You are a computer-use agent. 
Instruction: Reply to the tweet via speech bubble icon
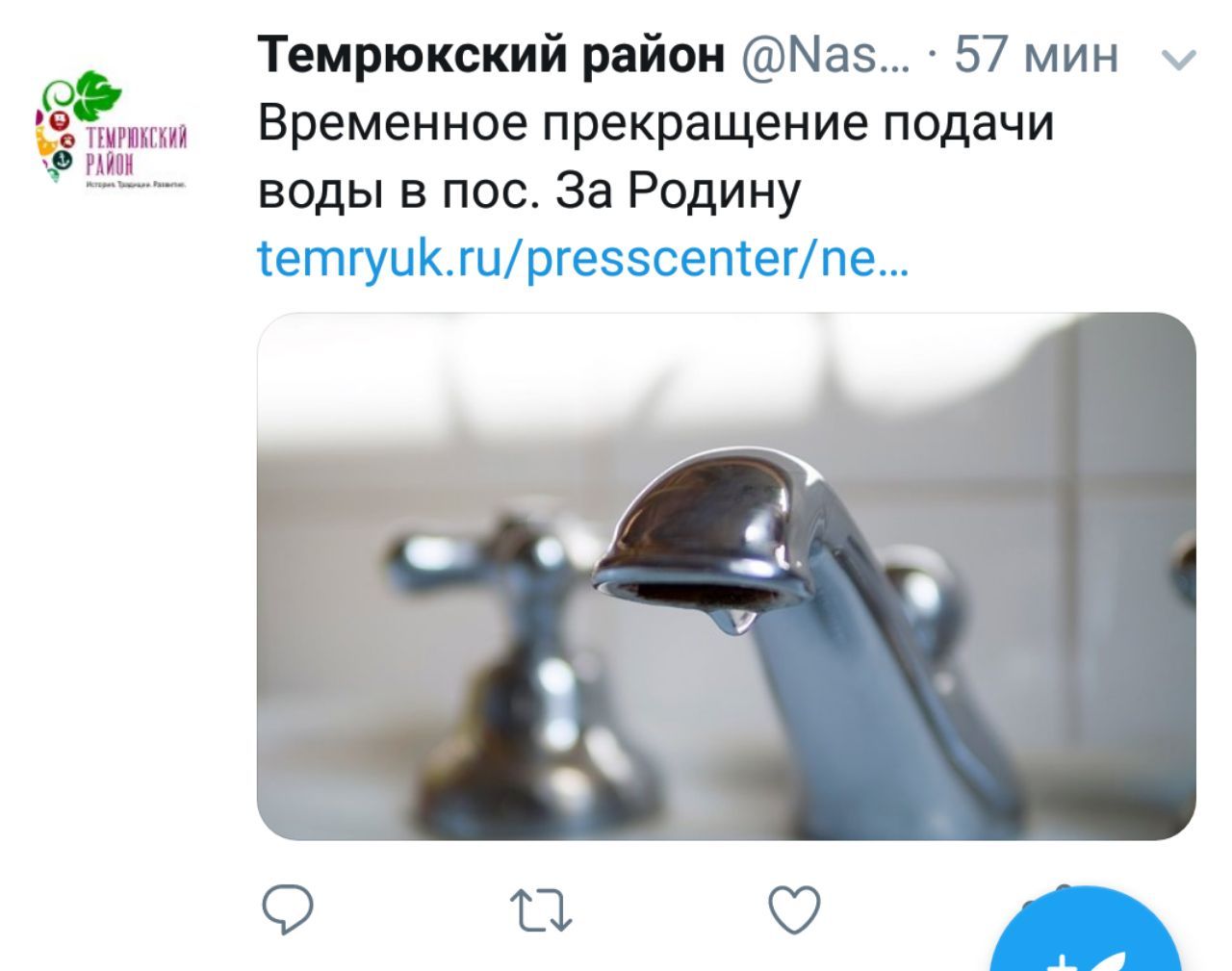click(x=287, y=909)
